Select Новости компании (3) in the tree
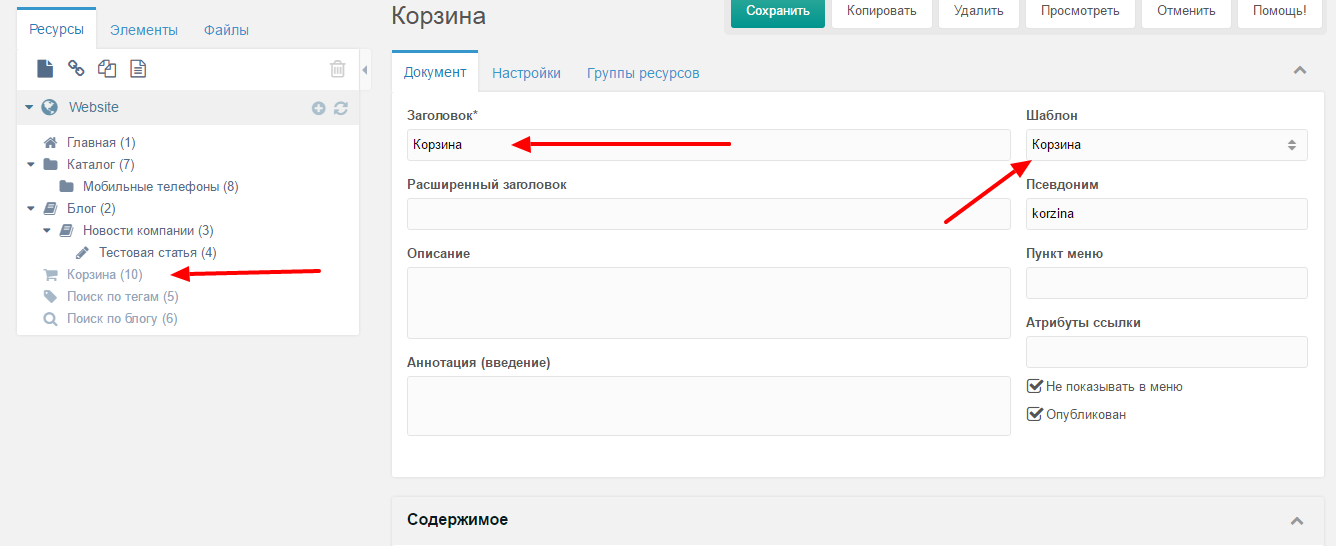This screenshot has width=1336, height=546. pyautogui.click(x=148, y=230)
